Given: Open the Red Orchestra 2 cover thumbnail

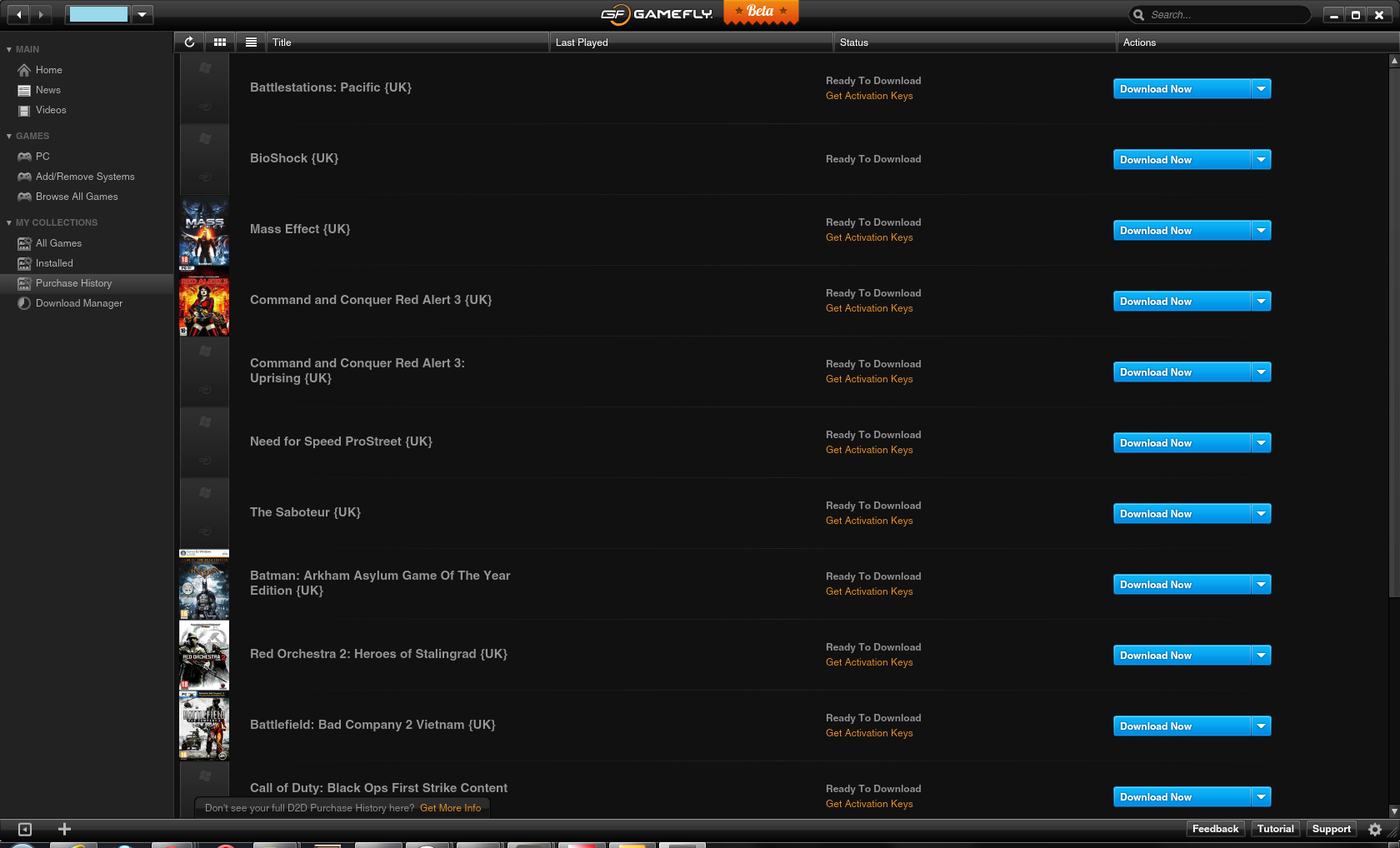Looking at the screenshot, I should tap(204, 655).
